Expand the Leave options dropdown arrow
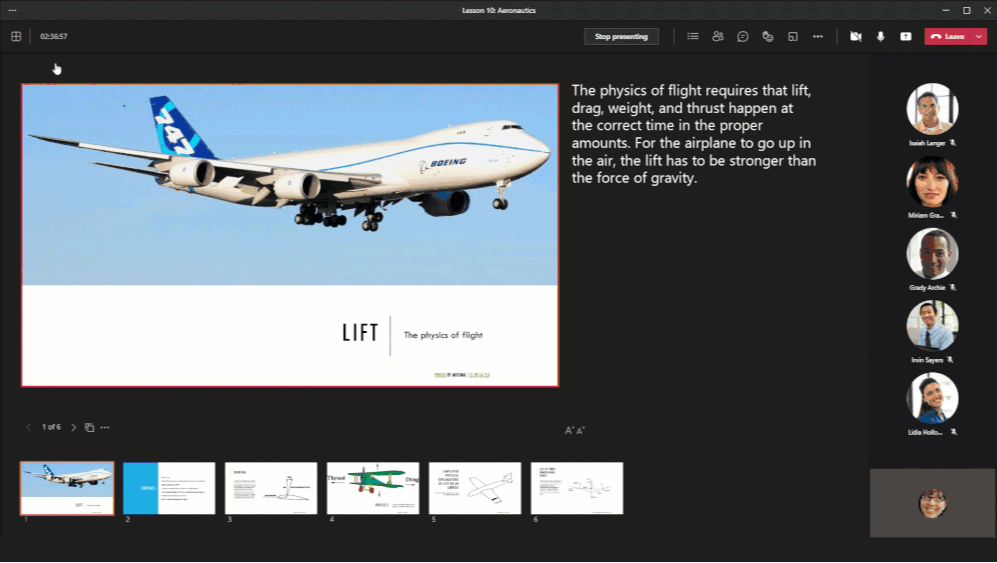Screen dimensions: 997x563 tap(979, 36)
